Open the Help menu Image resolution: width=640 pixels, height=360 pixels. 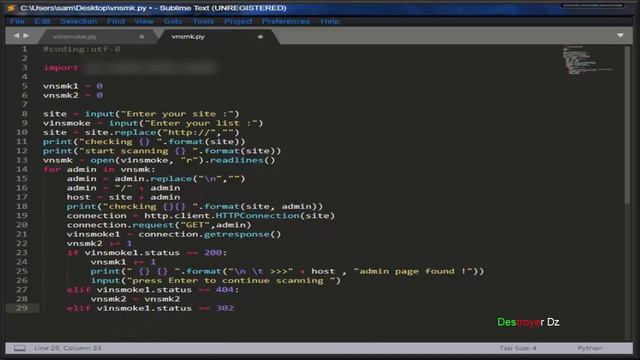tap(330, 21)
